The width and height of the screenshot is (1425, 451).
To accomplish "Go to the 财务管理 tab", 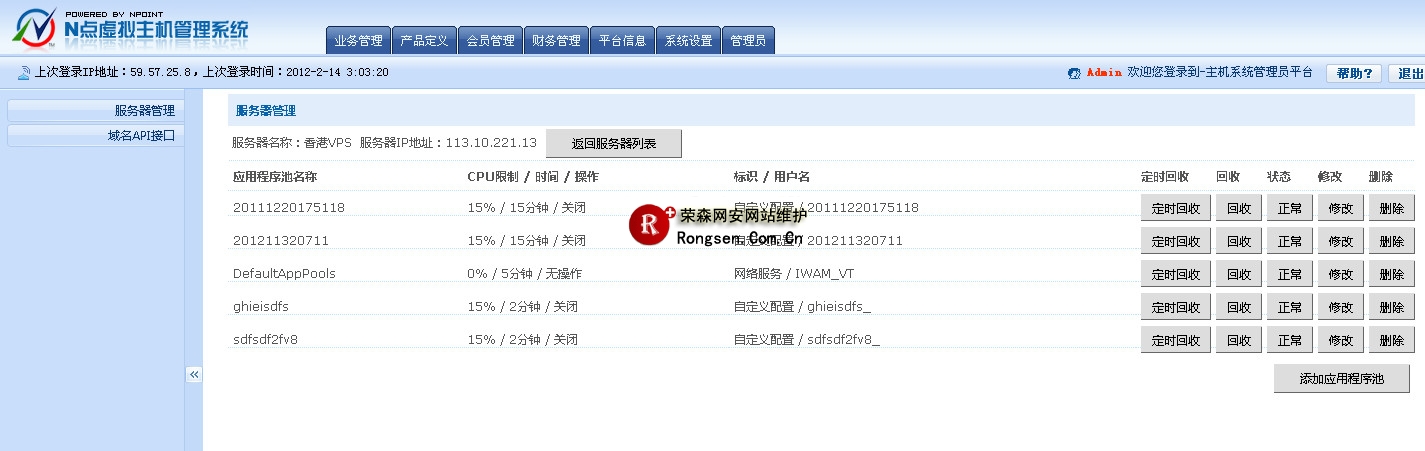I will pos(556,41).
